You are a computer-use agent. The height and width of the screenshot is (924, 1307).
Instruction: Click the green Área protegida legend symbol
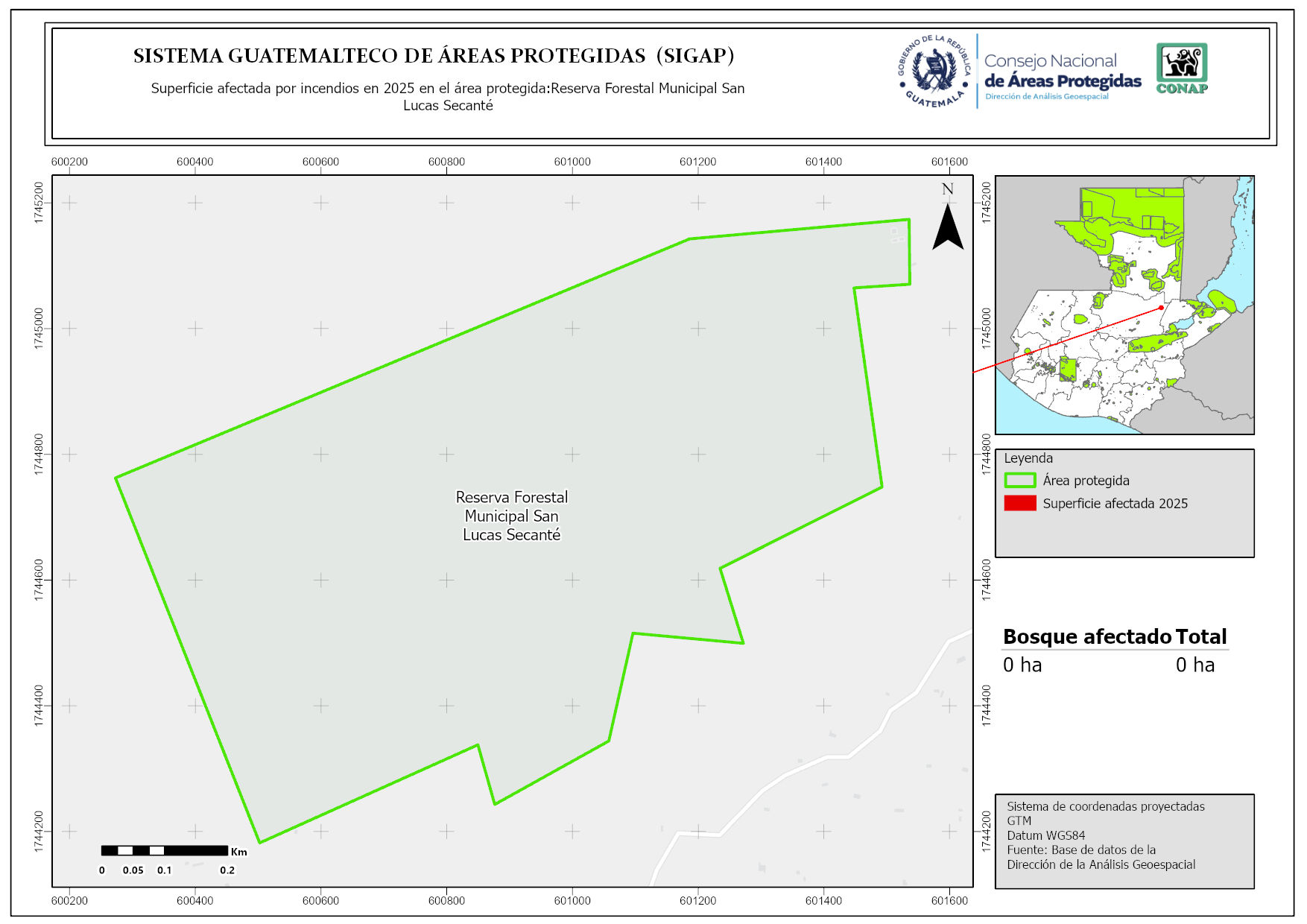[x=1019, y=481]
